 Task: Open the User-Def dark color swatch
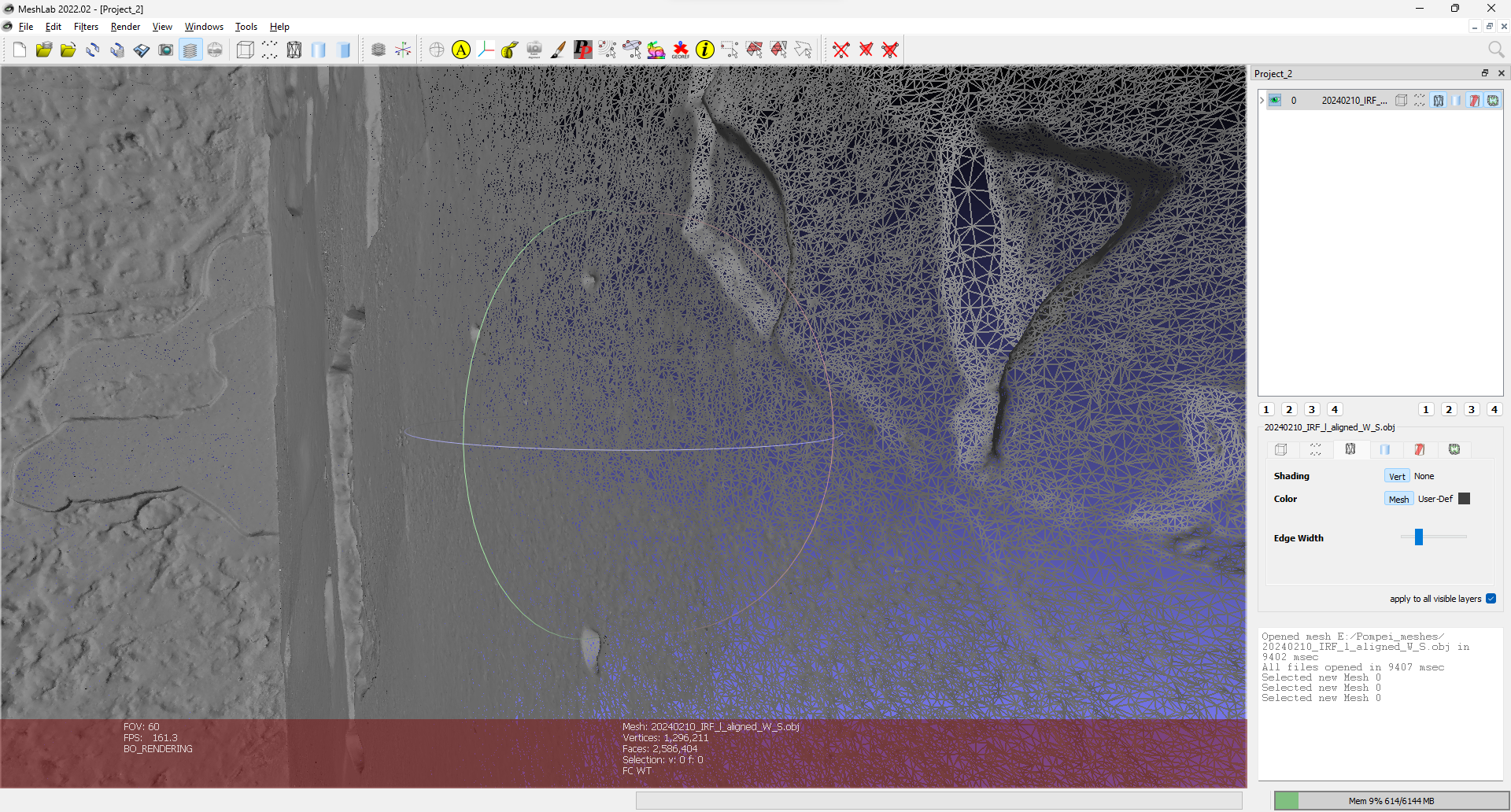(1465, 499)
